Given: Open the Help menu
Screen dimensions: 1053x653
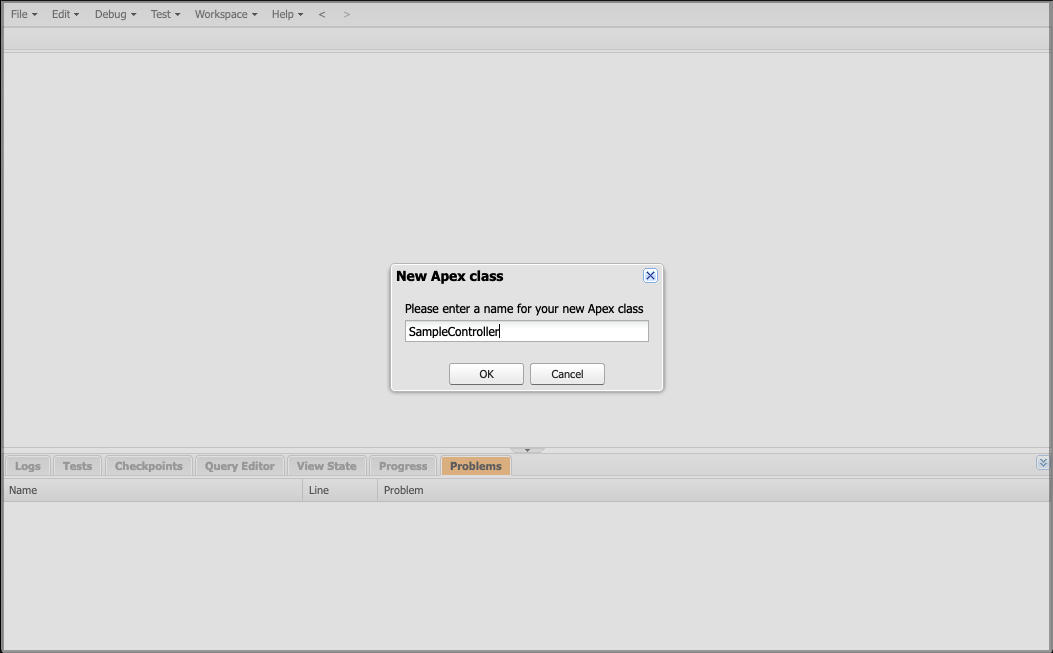Looking at the screenshot, I should point(287,14).
